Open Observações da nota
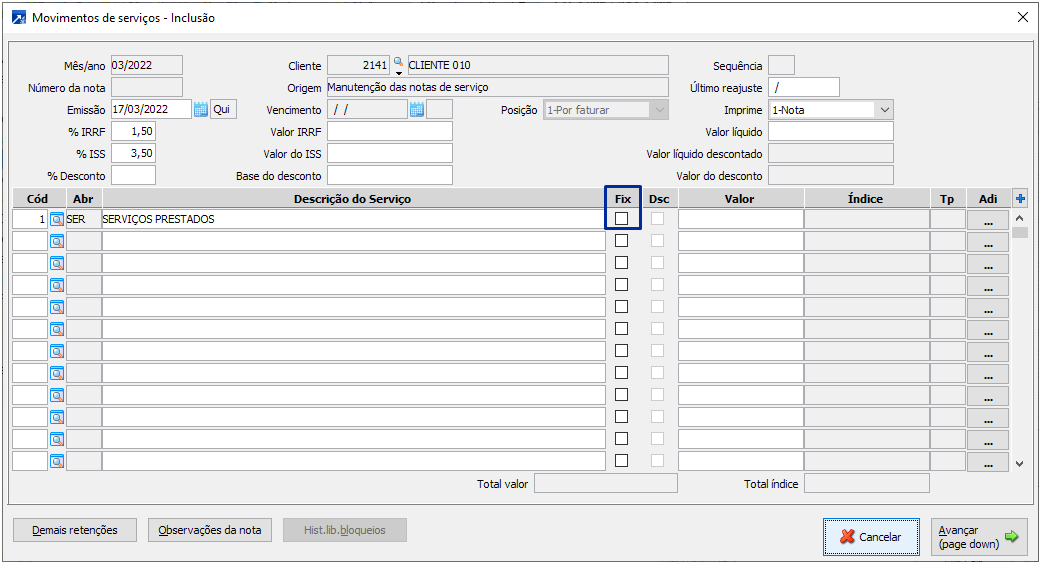The height and width of the screenshot is (565, 1044). (210, 530)
